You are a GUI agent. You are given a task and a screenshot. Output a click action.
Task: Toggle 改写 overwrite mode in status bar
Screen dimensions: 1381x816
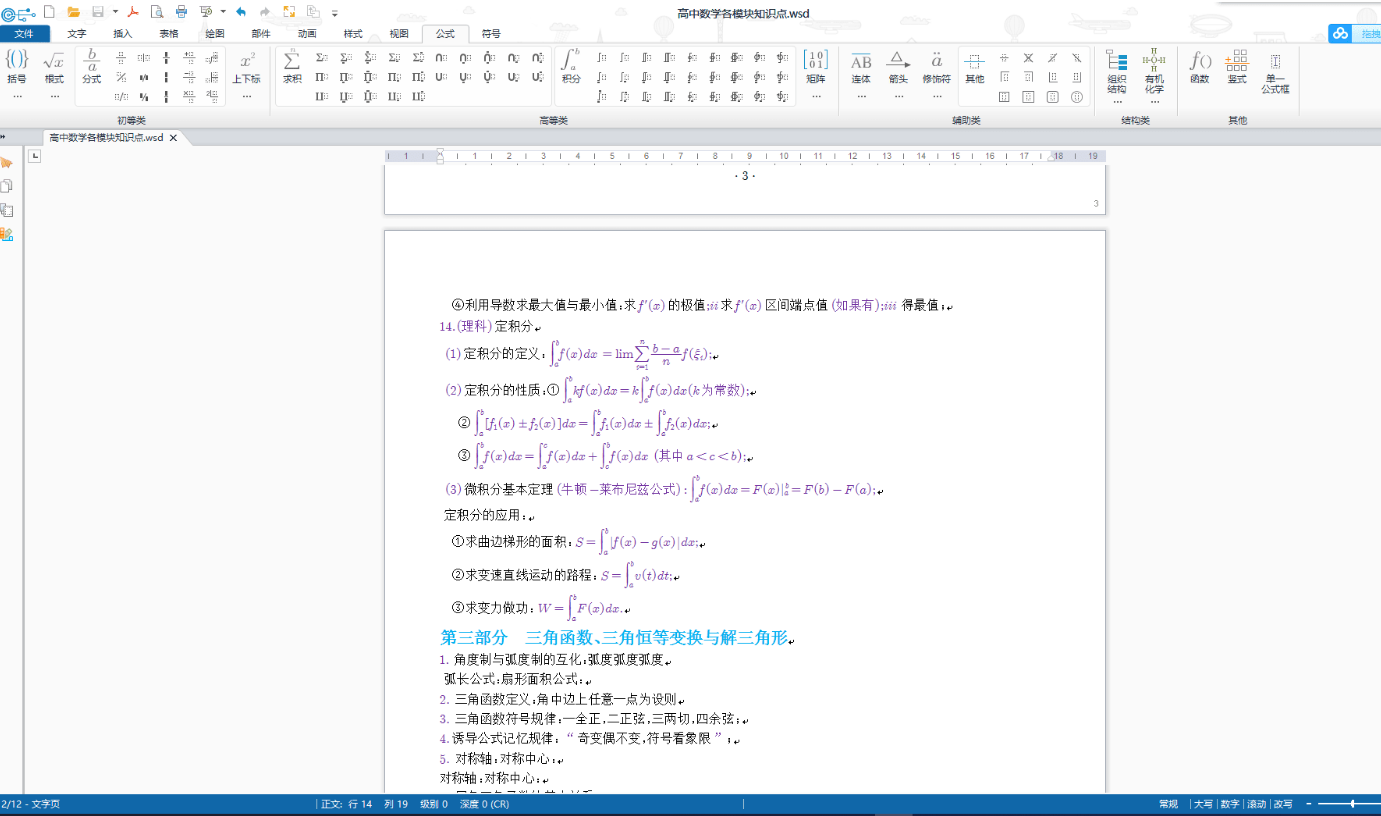[1283, 804]
